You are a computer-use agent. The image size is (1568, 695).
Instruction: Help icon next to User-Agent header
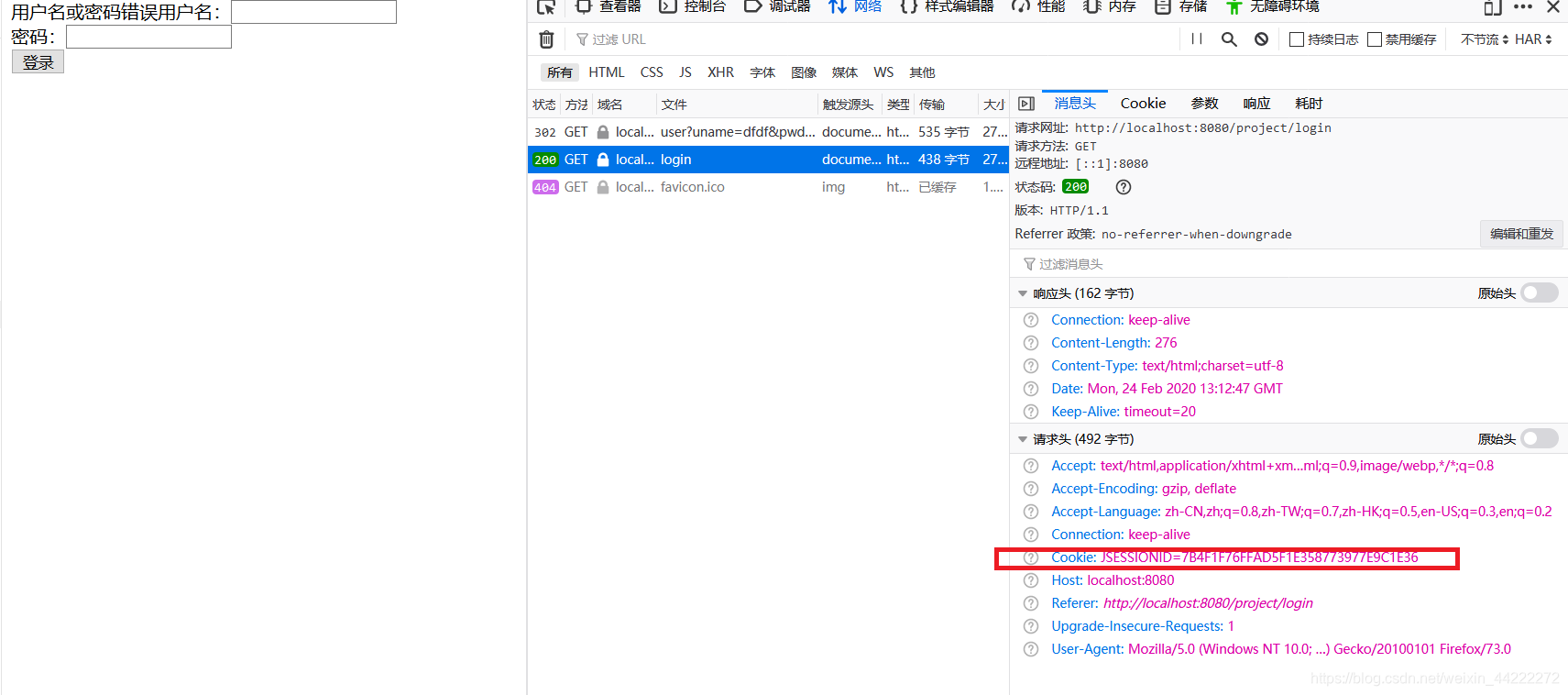click(1031, 649)
